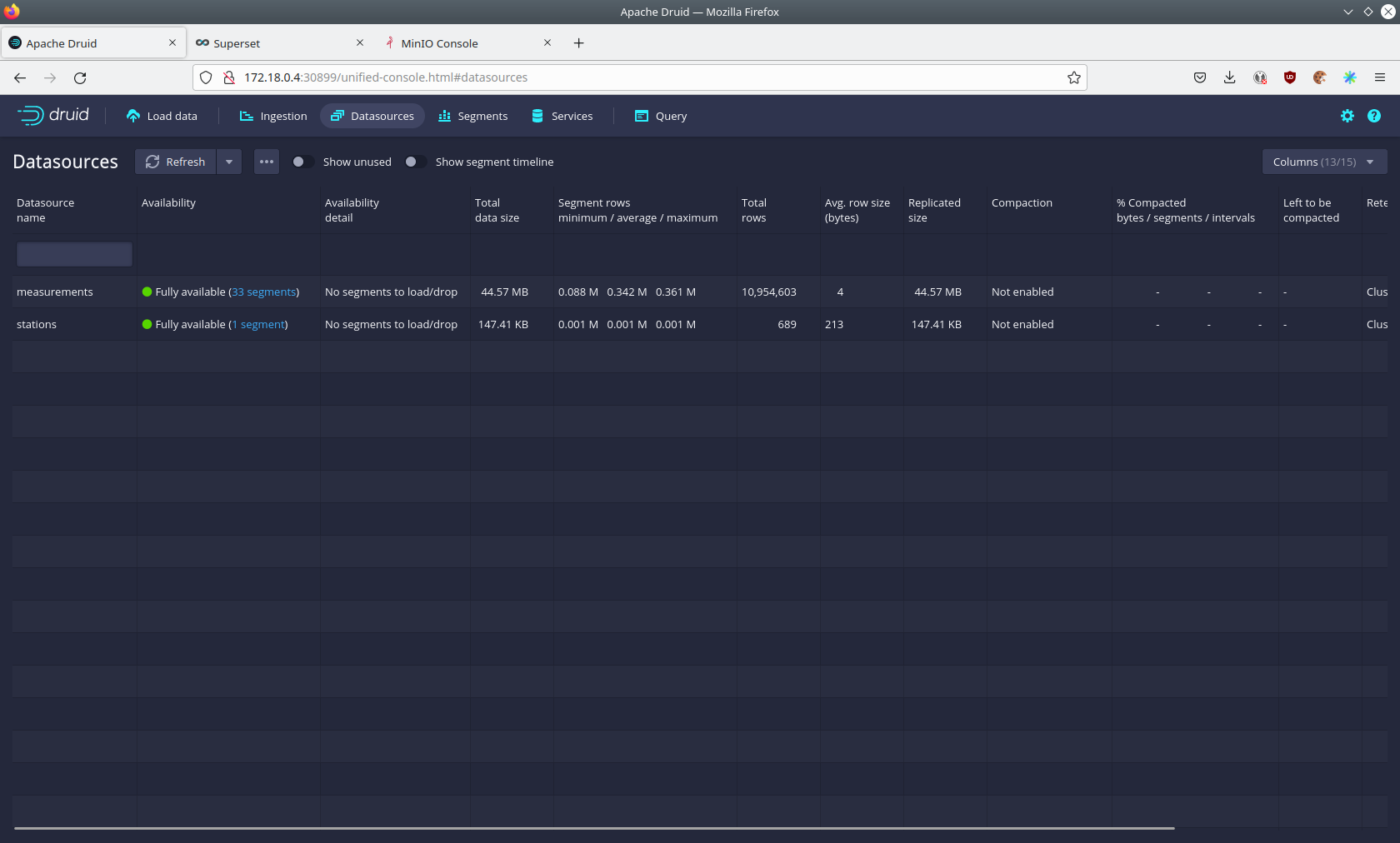Open the Query view
This screenshot has width=1400, height=843.
(x=661, y=116)
